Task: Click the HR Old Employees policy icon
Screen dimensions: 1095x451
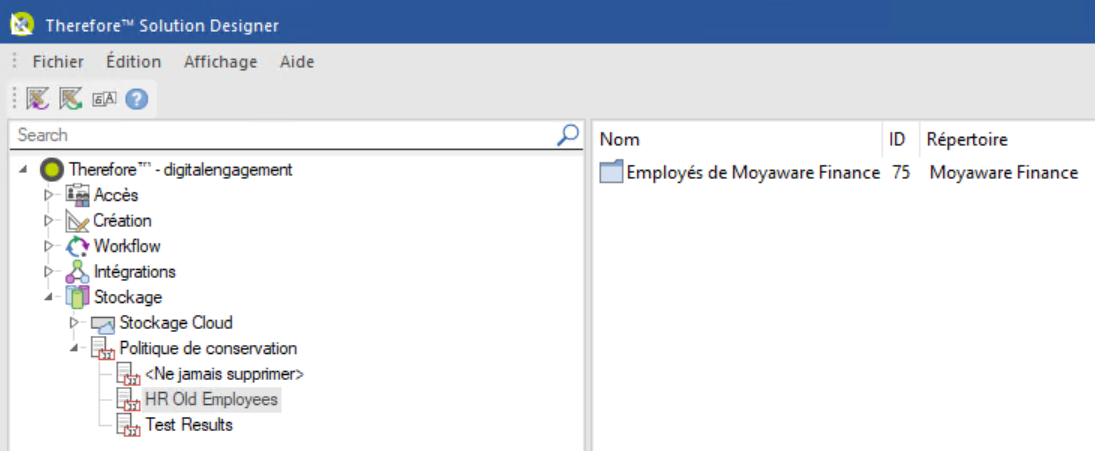Action: (128, 400)
